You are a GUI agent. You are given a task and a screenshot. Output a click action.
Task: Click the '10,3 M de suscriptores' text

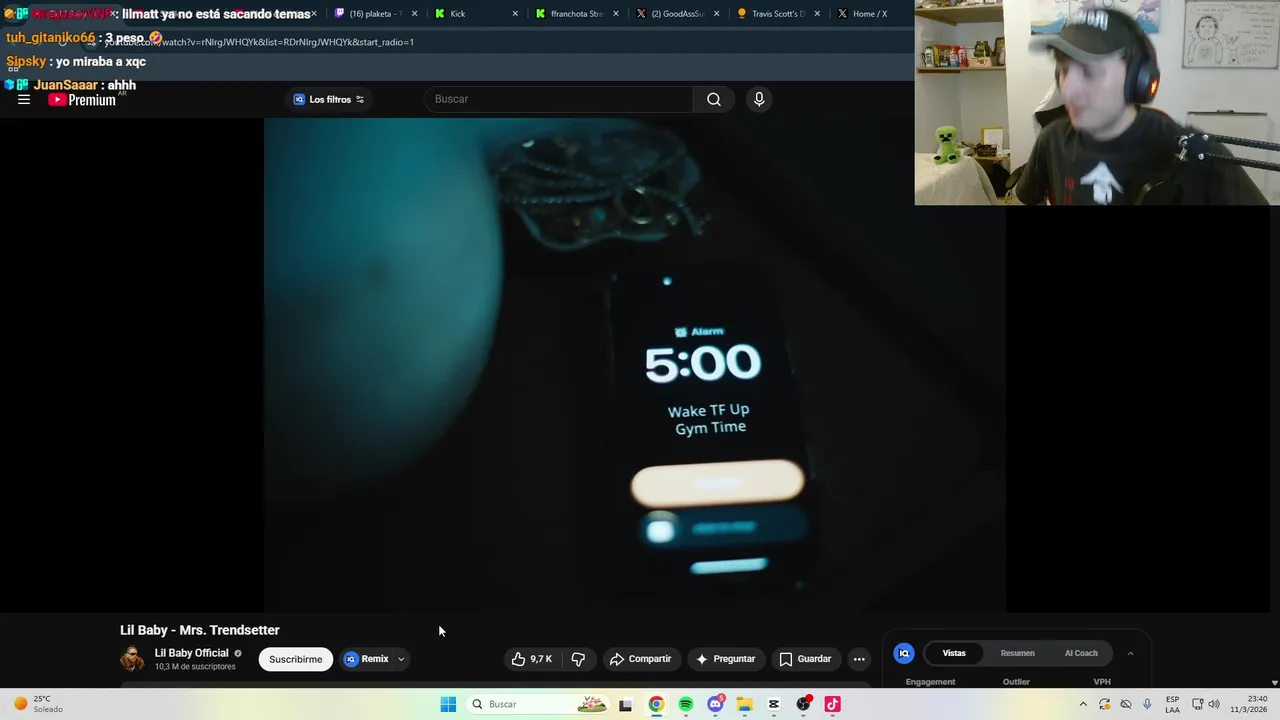point(195,667)
